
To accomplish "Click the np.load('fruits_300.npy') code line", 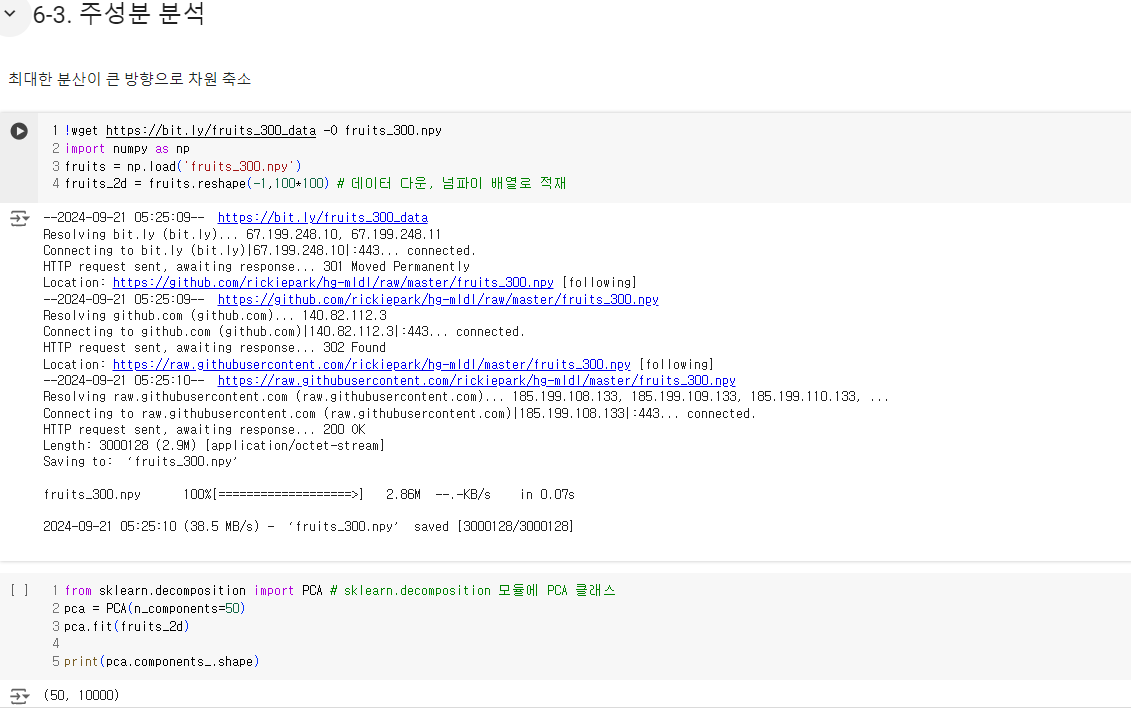I will click(183, 166).
